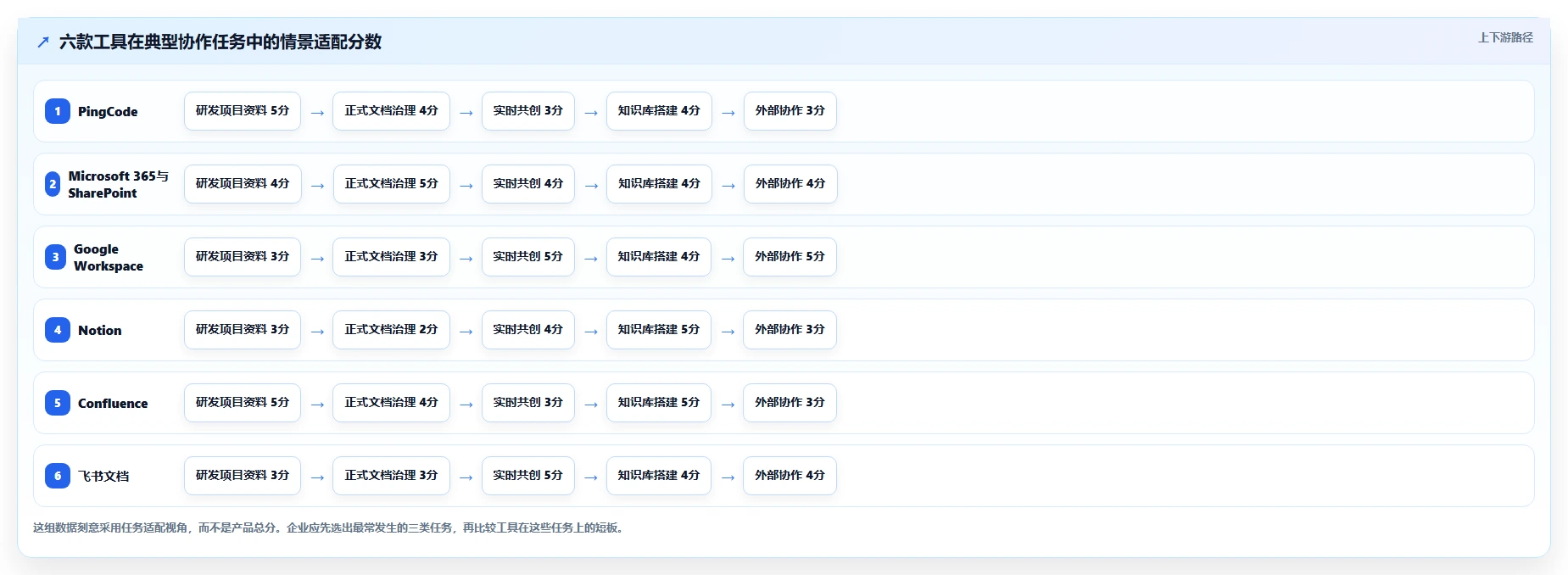The width and height of the screenshot is (1568, 575).
Task: Select Notion's 实时共创 4分 chip
Action: (x=528, y=330)
